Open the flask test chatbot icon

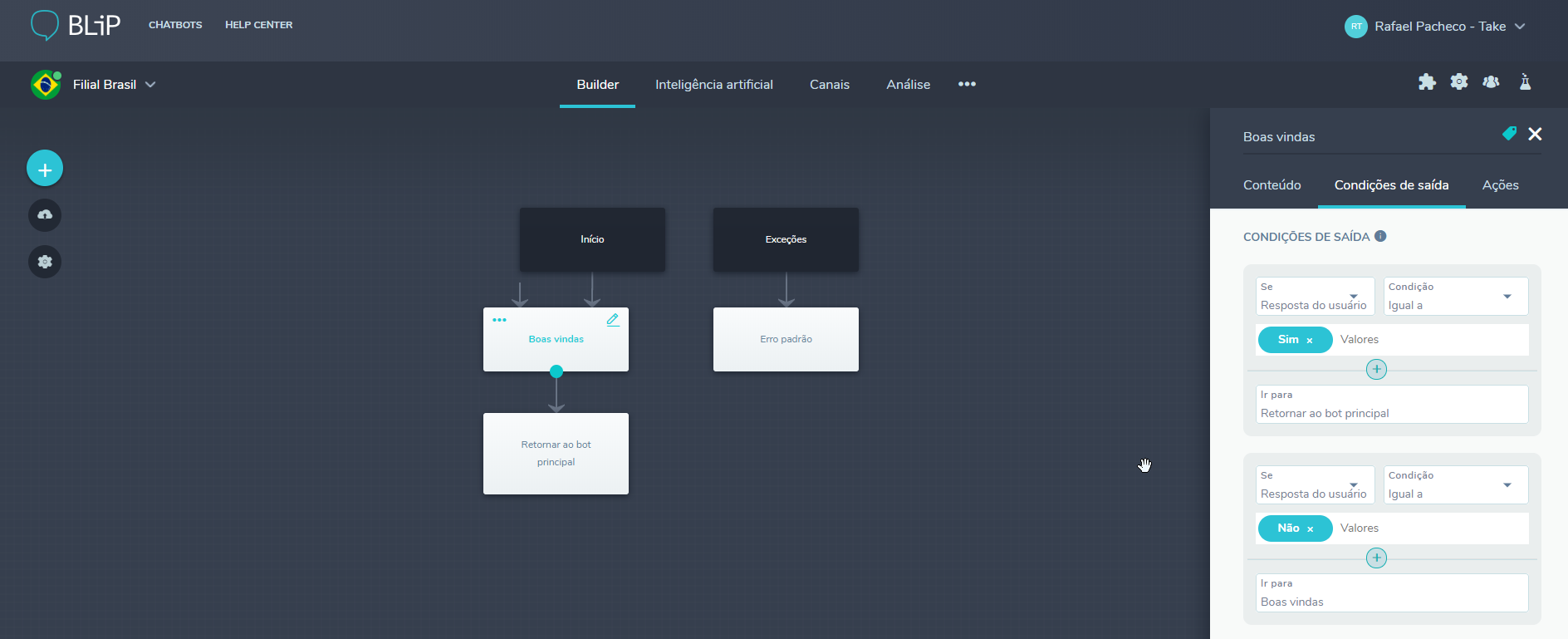[x=1525, y=81]
